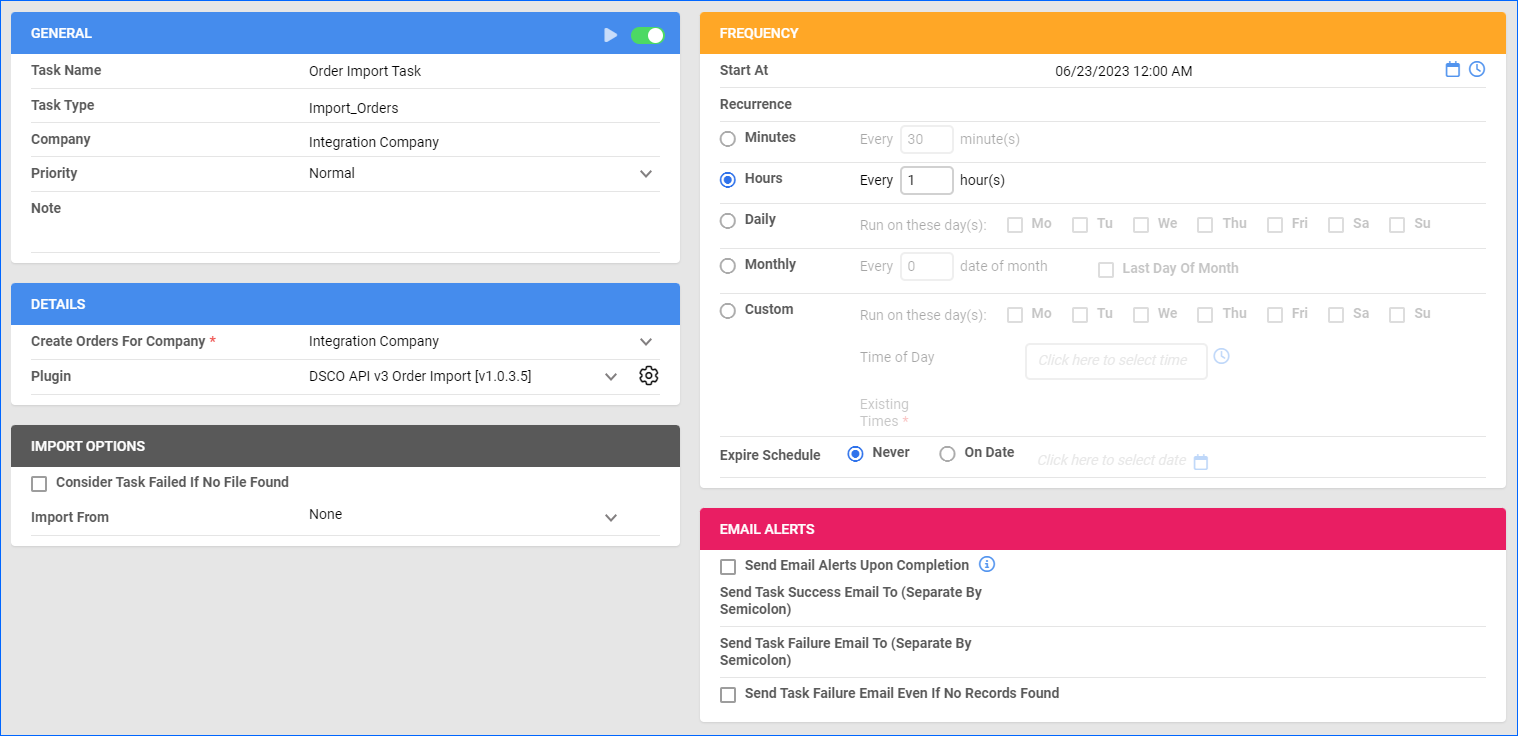
Task: Choose On Date for Expire Schedule
Action: coord(947,454)
